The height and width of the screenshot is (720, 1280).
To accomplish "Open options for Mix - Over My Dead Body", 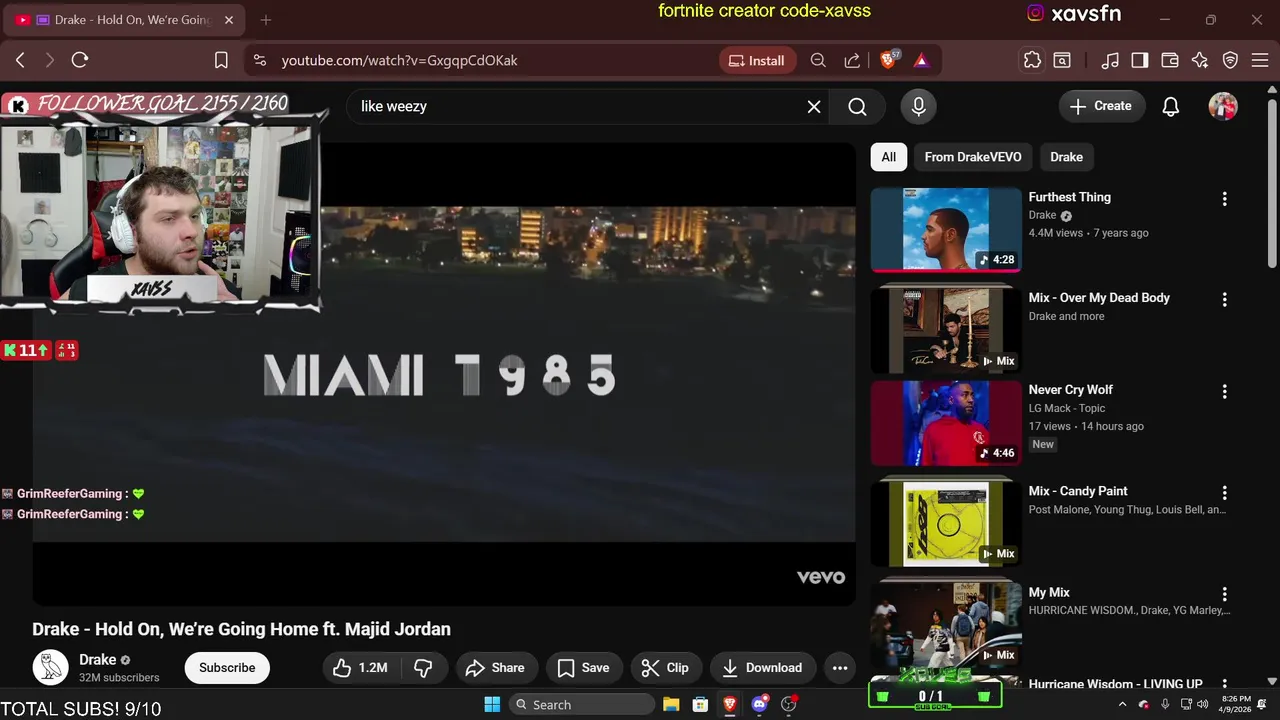I will pyautogui.click(x=1224, y=299).
